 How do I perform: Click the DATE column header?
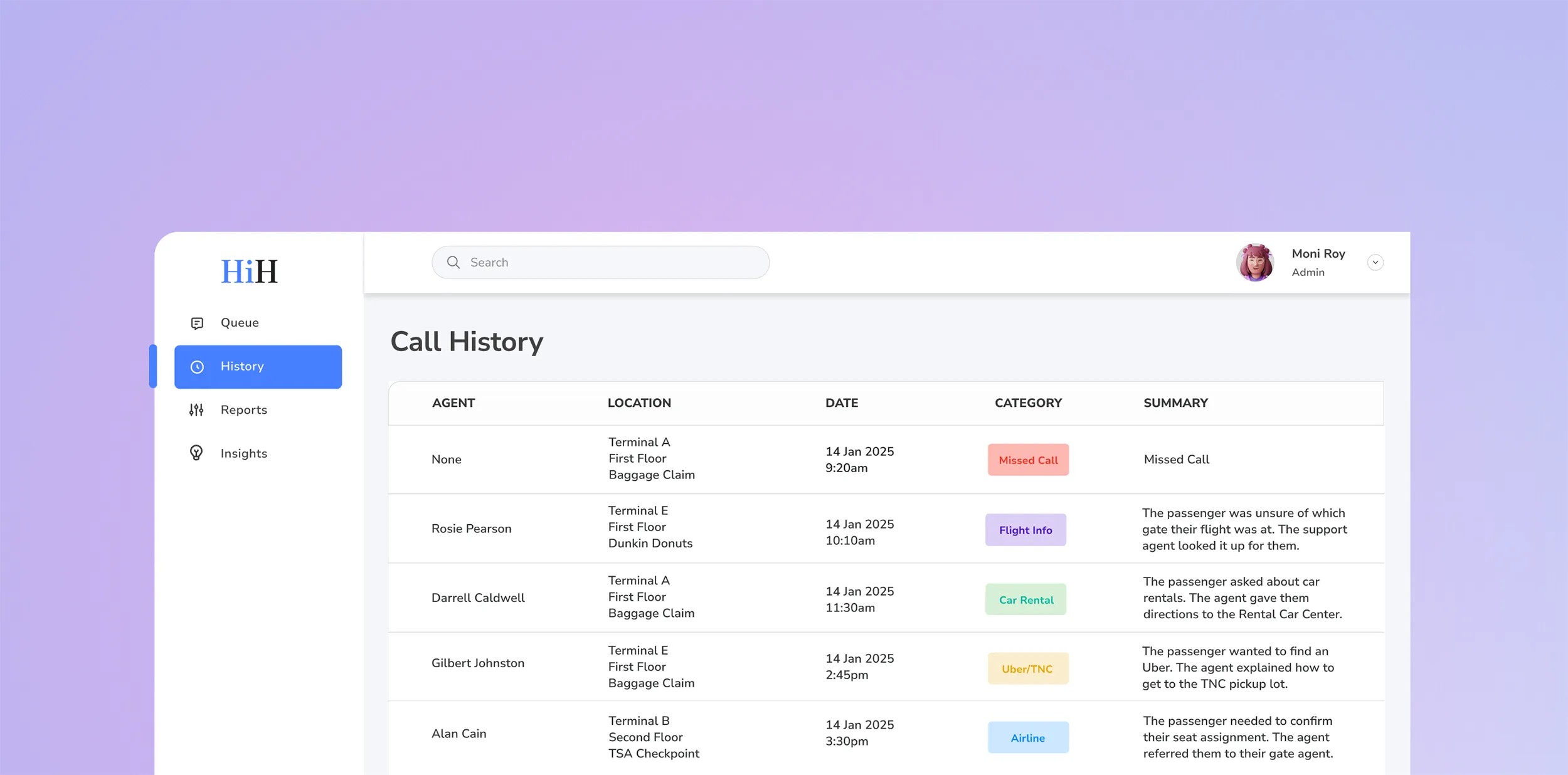pos(842,403)
